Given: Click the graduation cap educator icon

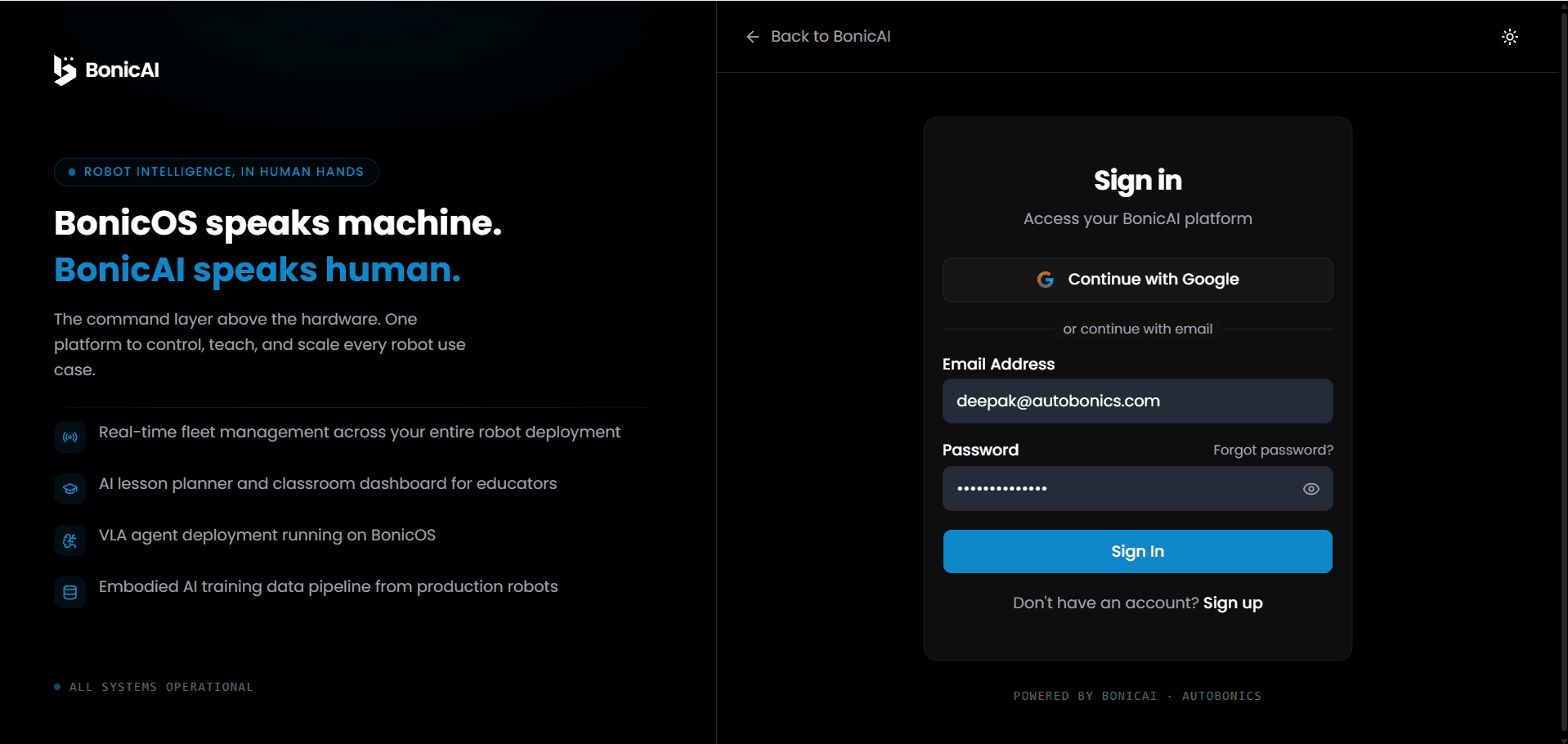Looking at the screenshot, I should (x=70, y=489).
